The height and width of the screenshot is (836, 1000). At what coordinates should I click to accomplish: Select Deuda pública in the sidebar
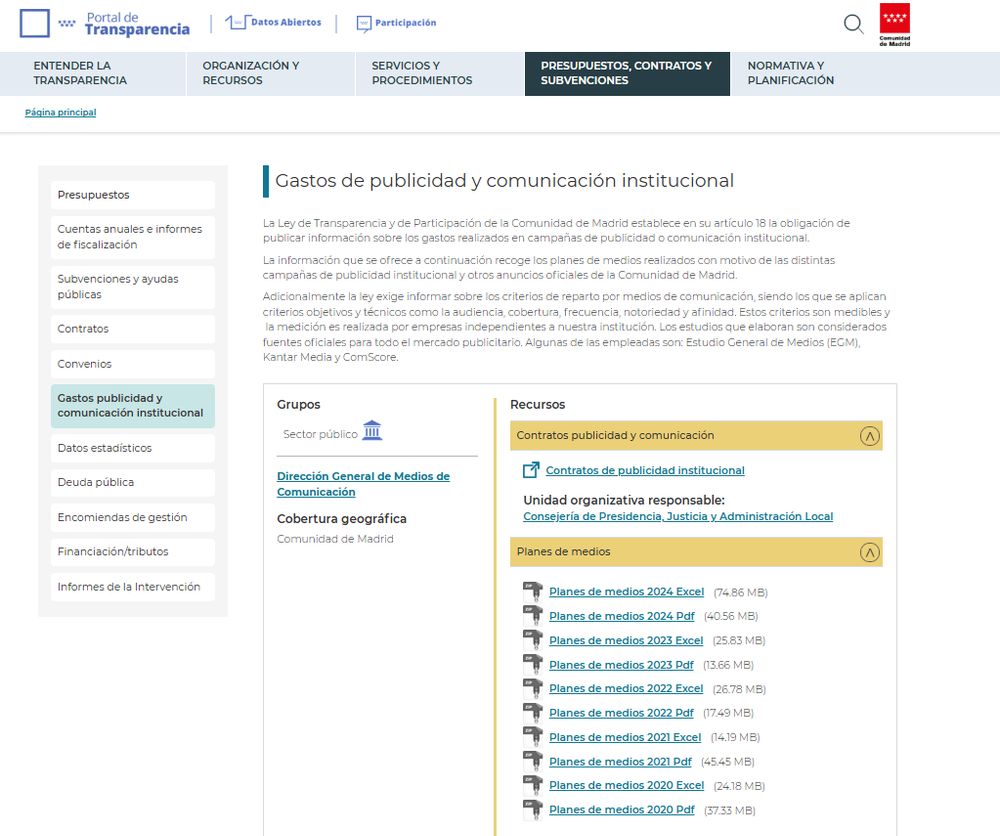(x=133, y=482)
